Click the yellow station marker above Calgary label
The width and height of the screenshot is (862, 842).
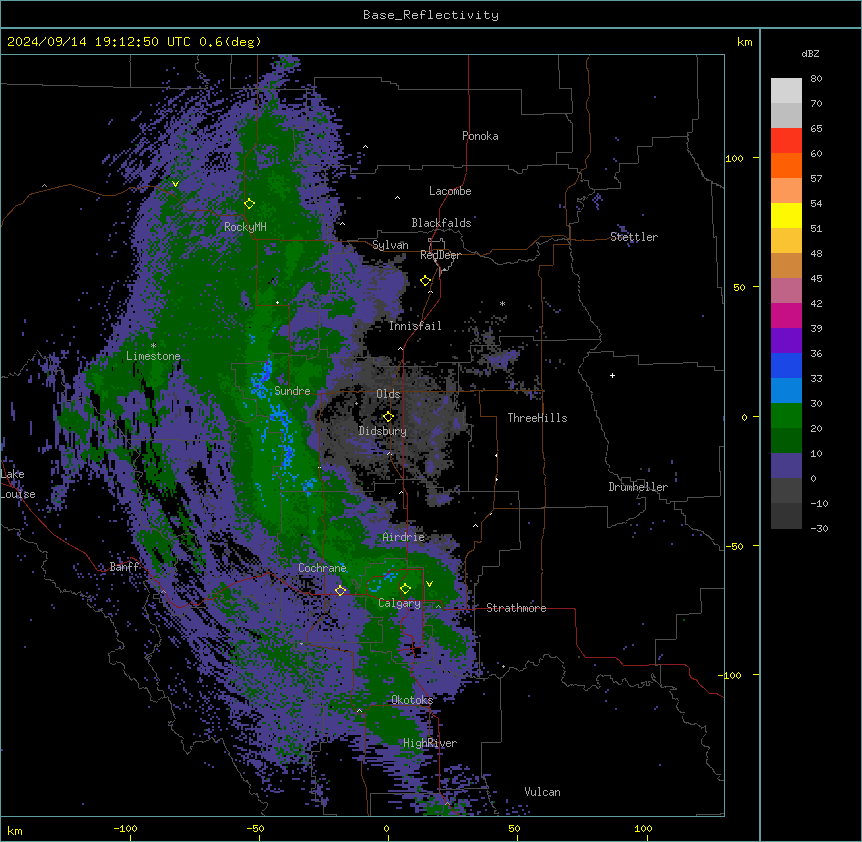coord(405,589)
